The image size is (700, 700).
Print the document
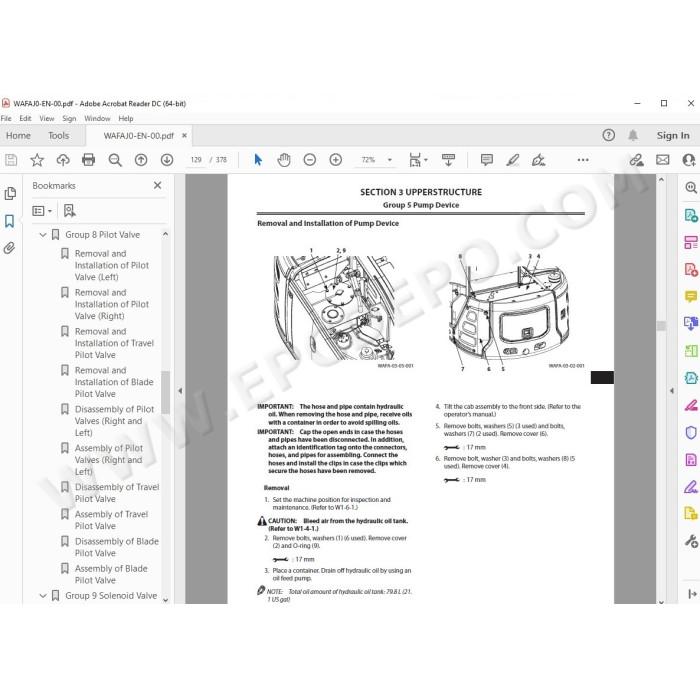(x=88, y=160)
